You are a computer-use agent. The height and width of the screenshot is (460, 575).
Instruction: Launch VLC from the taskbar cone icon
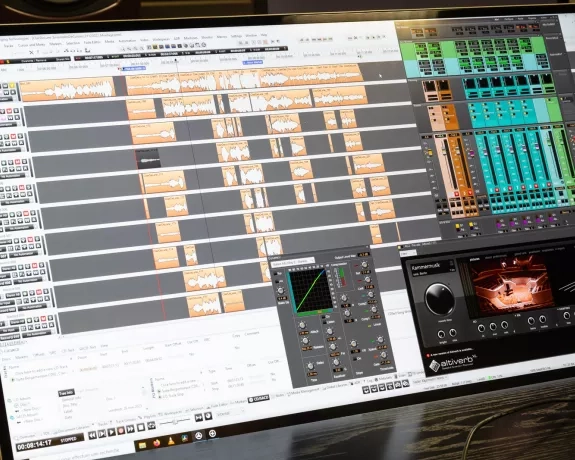coord(171,441)
